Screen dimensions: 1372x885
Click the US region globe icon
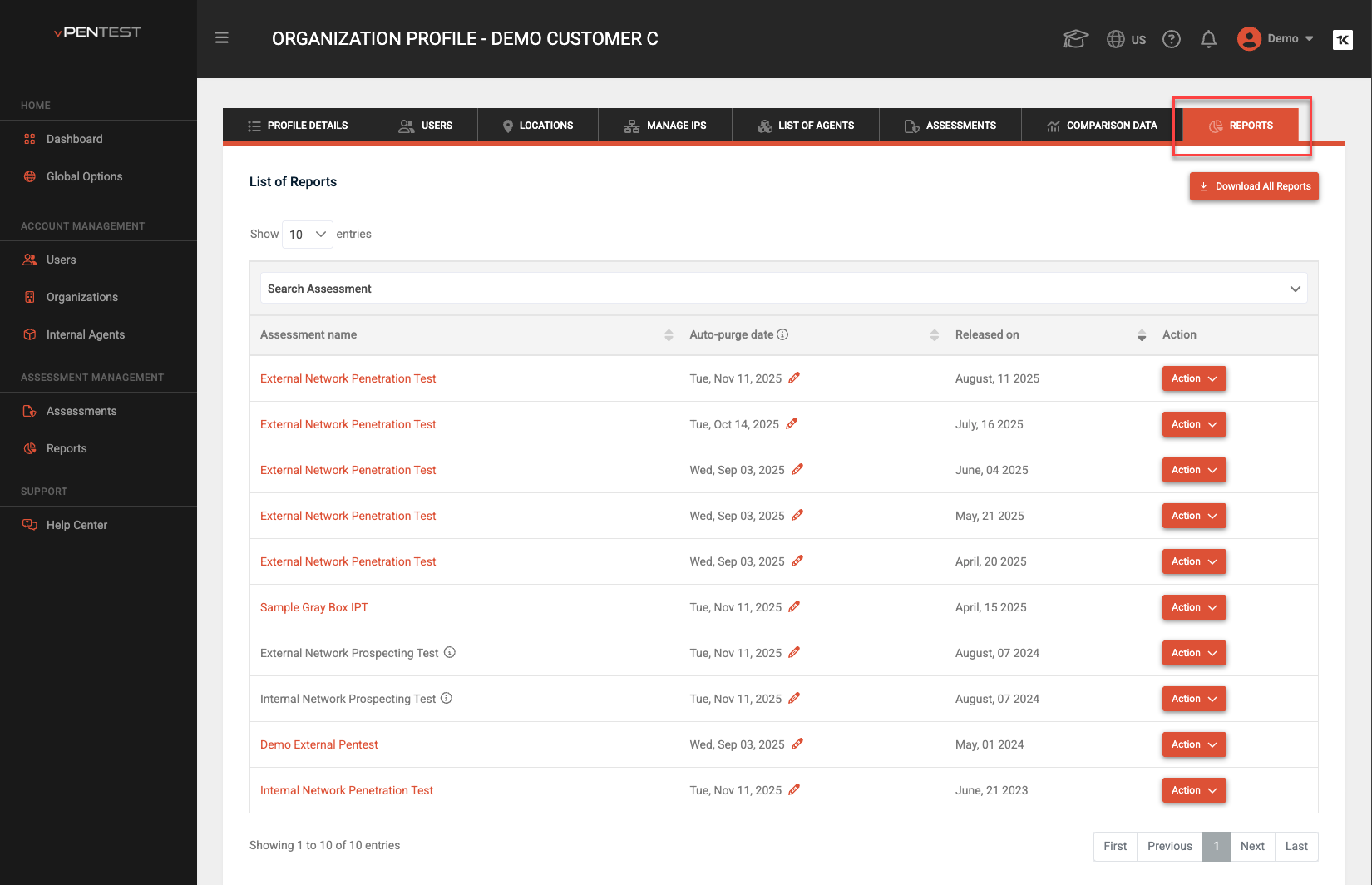1116,39
